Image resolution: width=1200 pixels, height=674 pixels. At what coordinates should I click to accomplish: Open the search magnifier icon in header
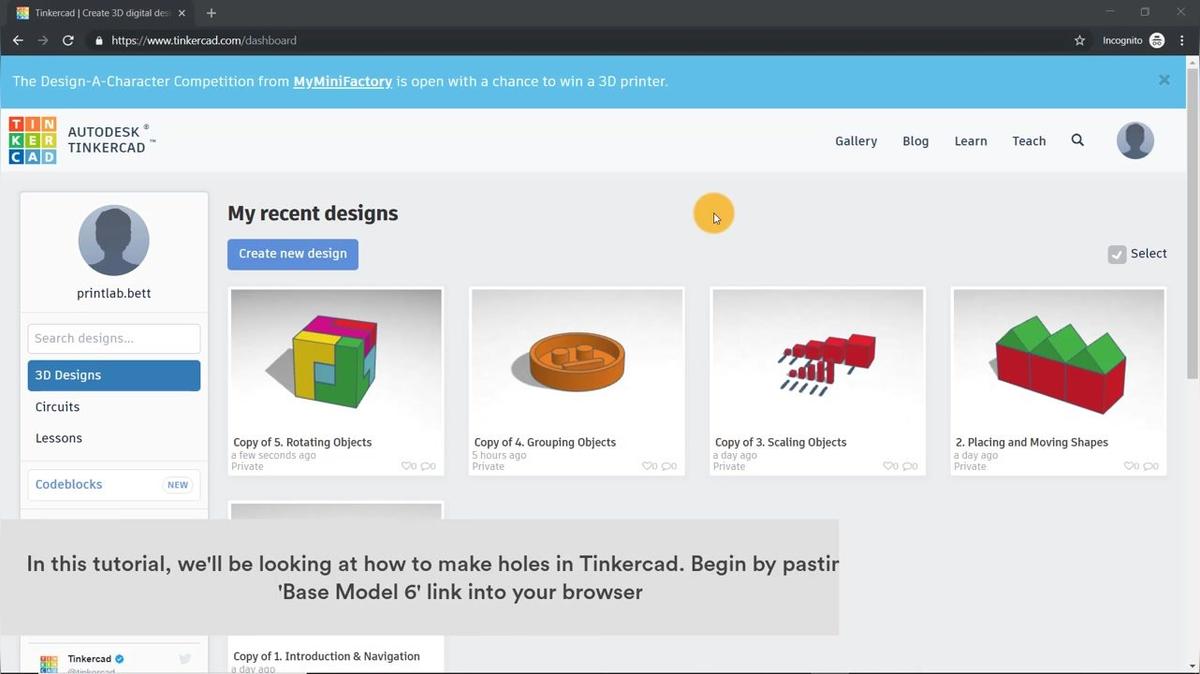[x=1077, y=141]
